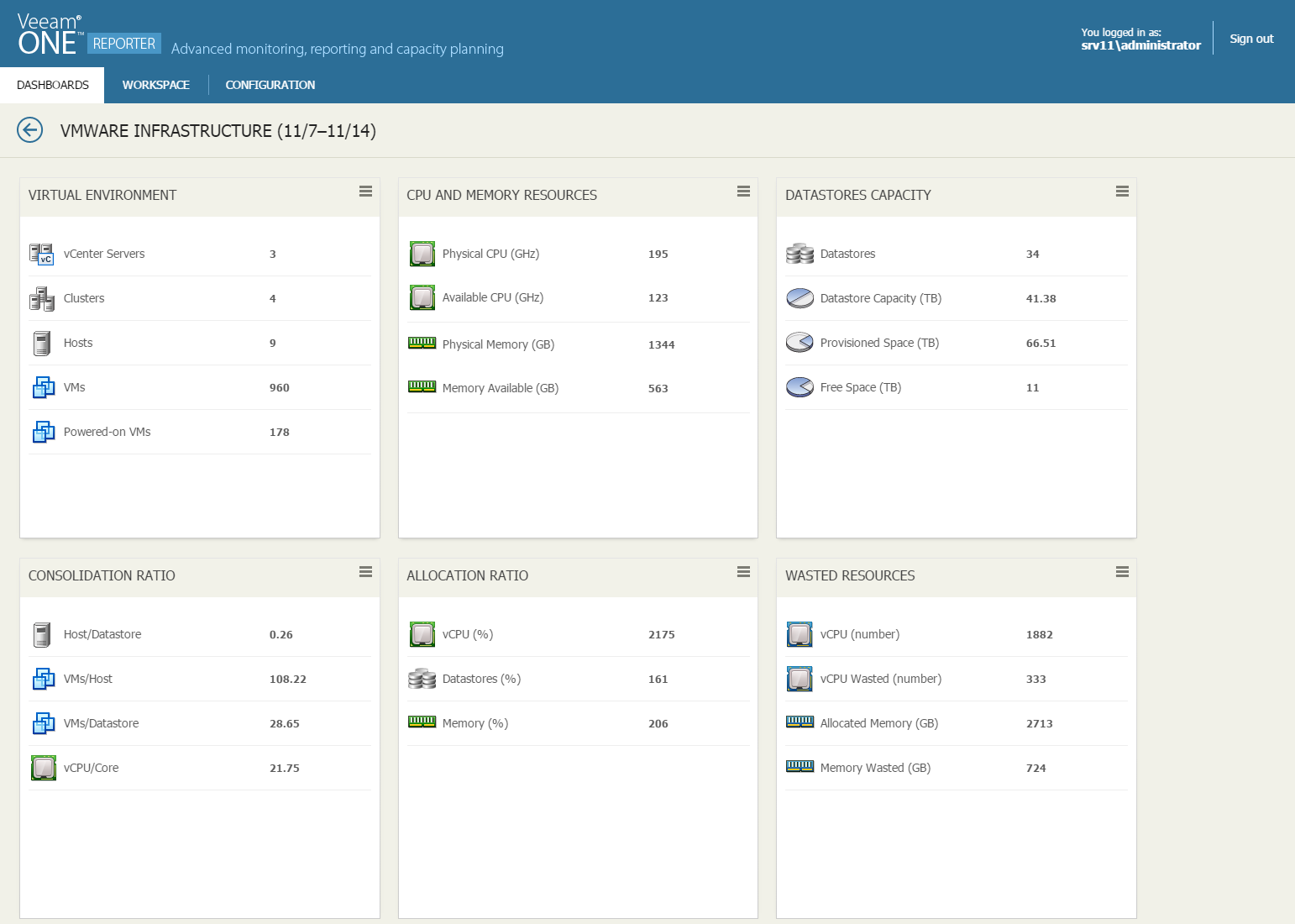Click the Clusters icon
Image resolution: width=1295 pixels, height=924 pixels.
(42, 298)
